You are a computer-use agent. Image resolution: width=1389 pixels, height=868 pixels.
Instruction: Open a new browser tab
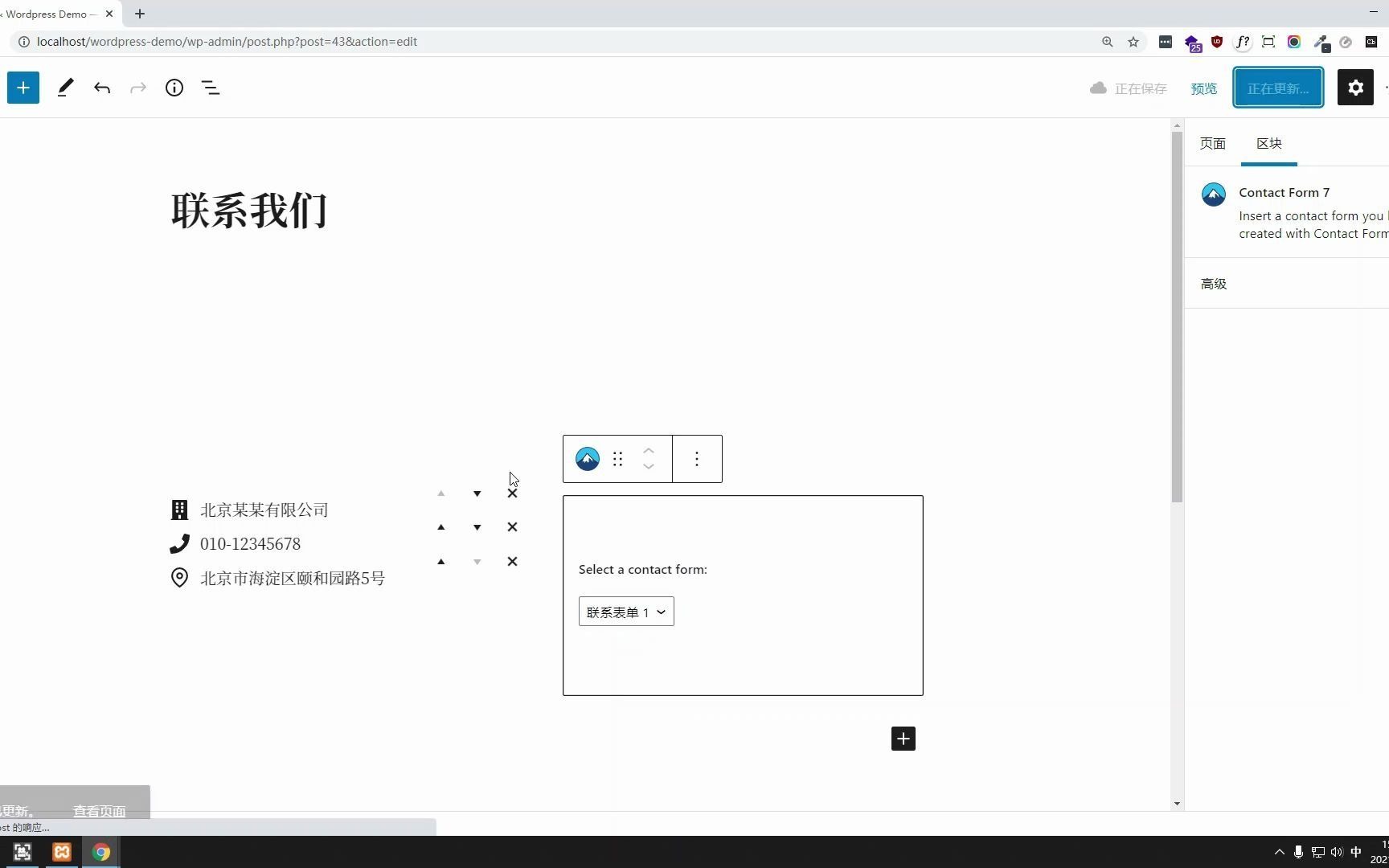[x=140, y=14]
